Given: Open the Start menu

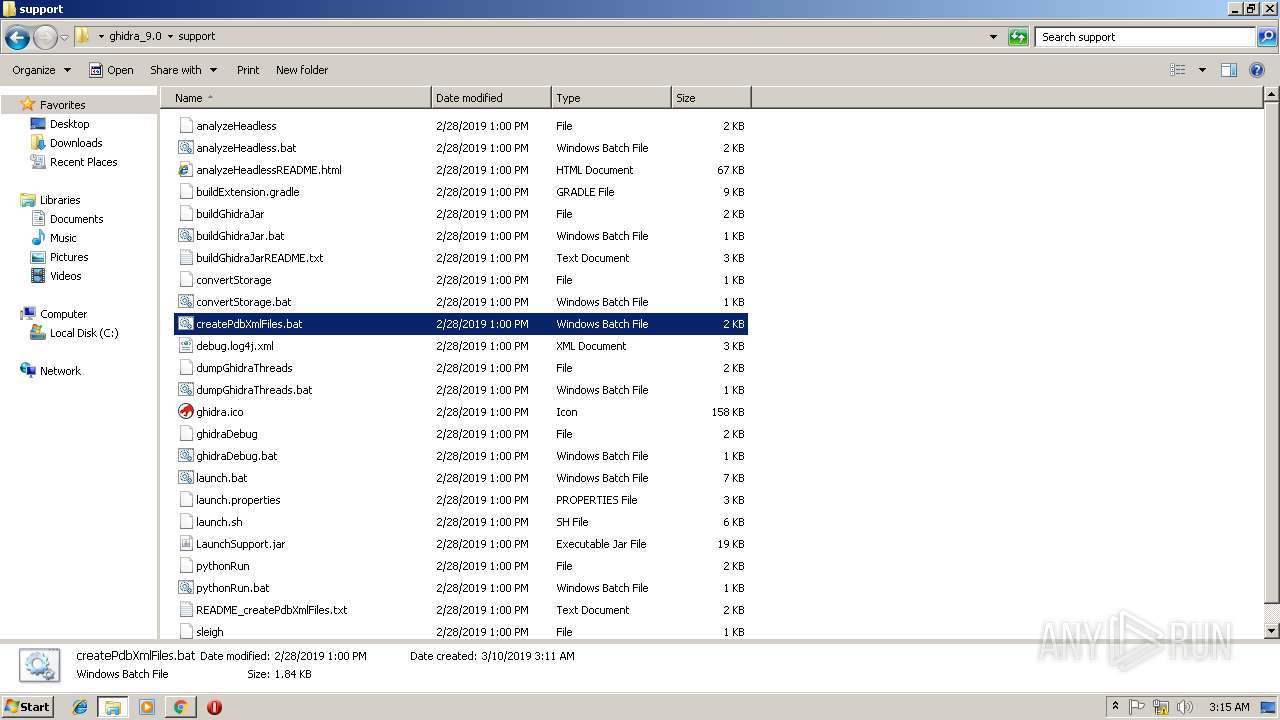Looking at the screenshot, I should [x=27, y=707].
